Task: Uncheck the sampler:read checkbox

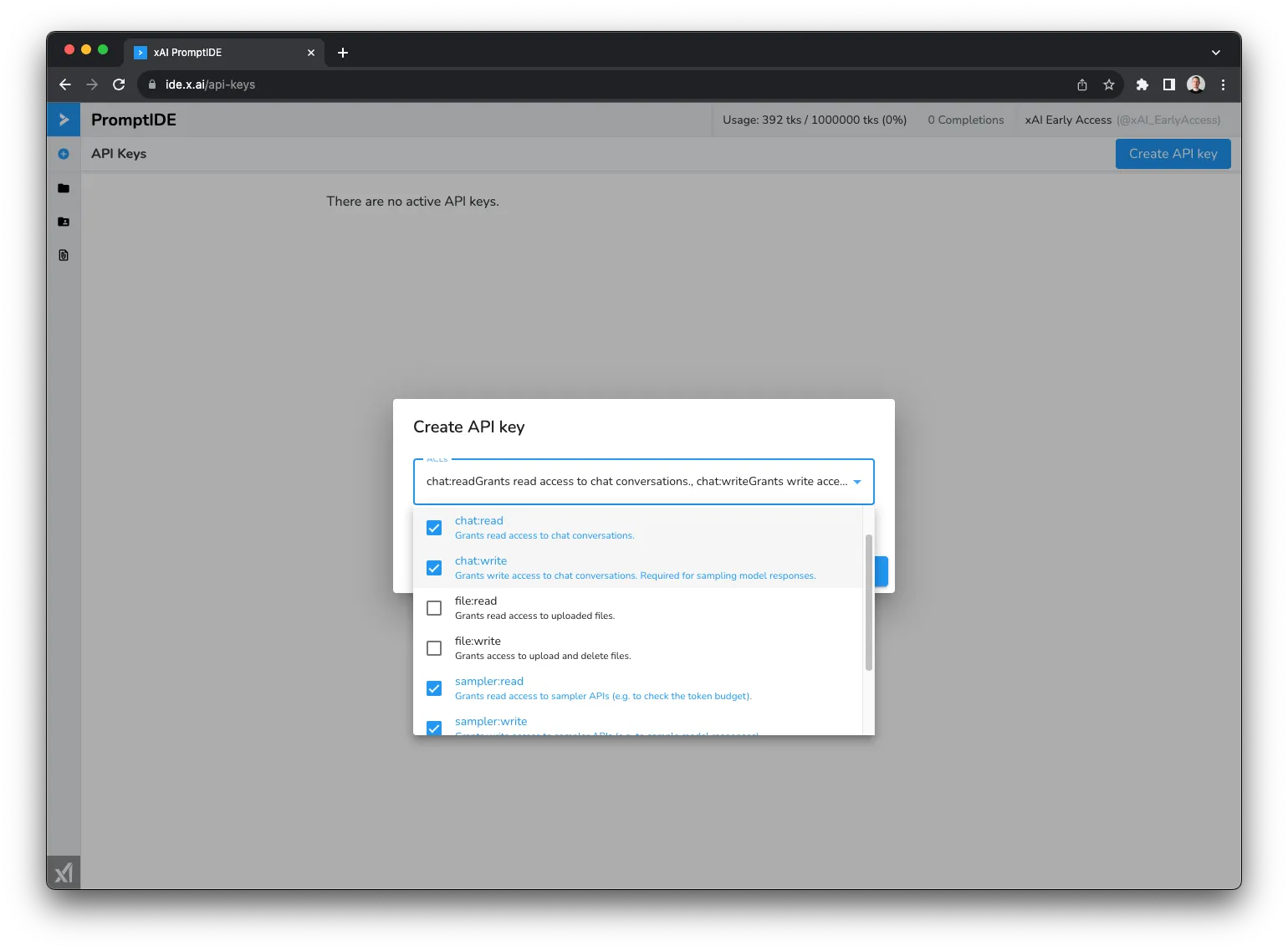Action: [x=434, y=688]
